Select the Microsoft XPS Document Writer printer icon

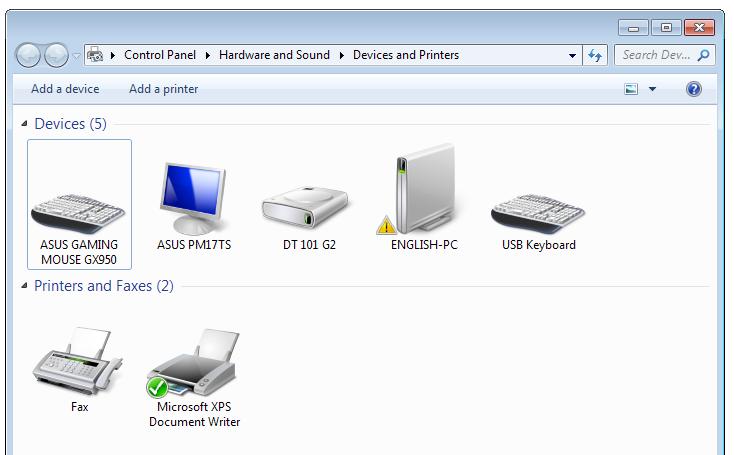click(194, 362)
